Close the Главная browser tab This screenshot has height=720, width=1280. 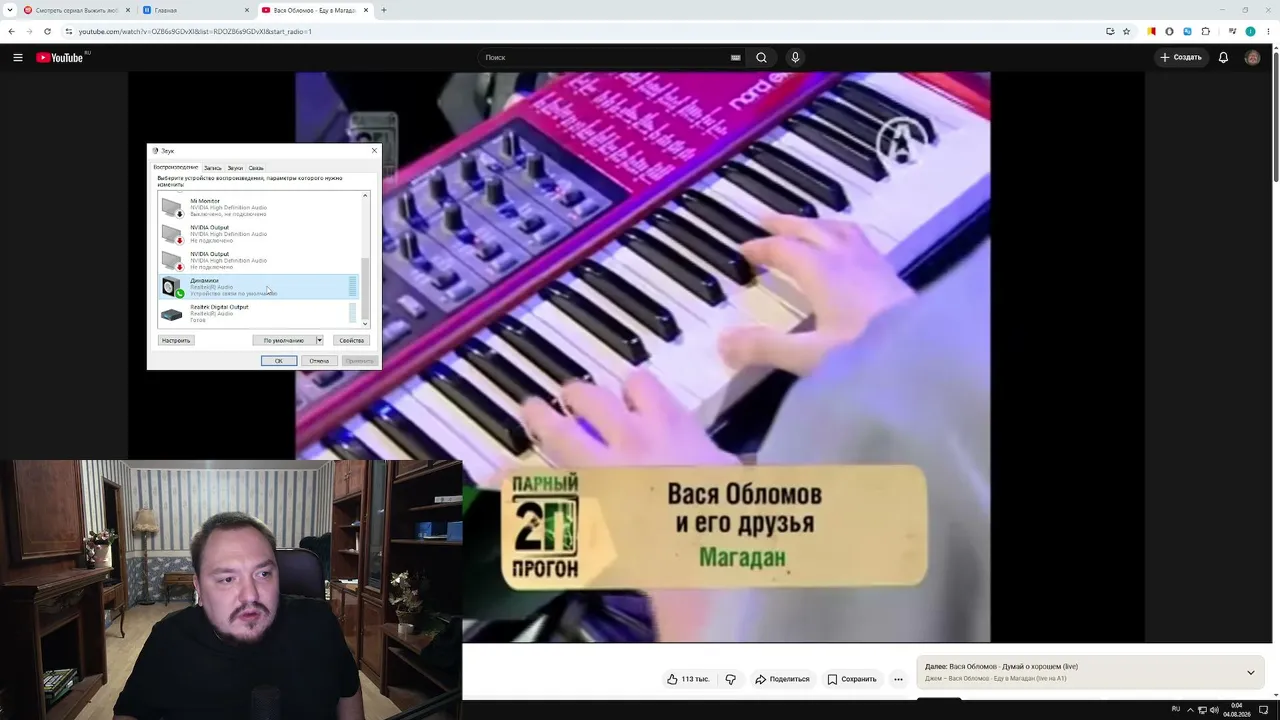(x=247, y=10)
